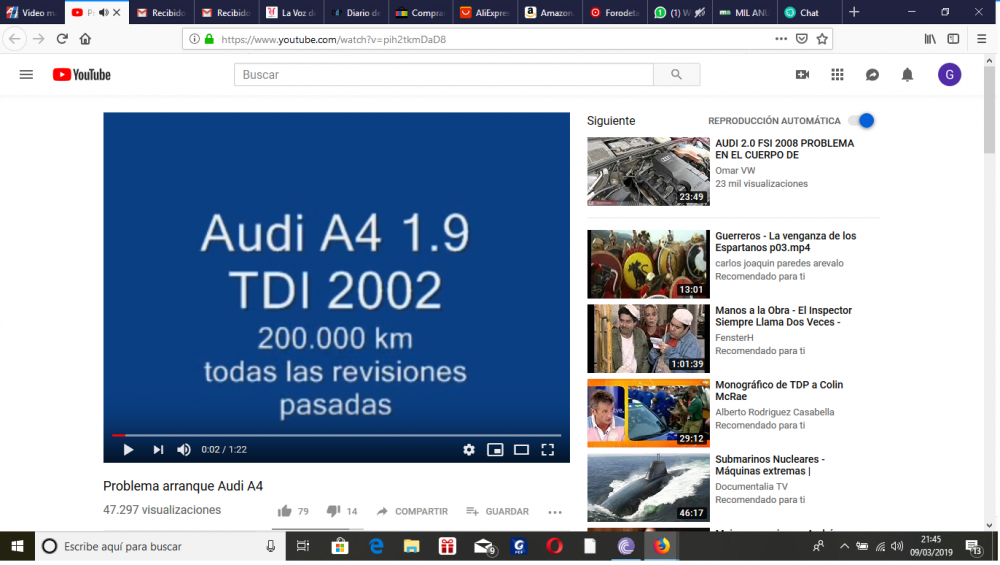Skip to next video in player
Viewport: 1000px width, 565px height.
click(158, 450)
